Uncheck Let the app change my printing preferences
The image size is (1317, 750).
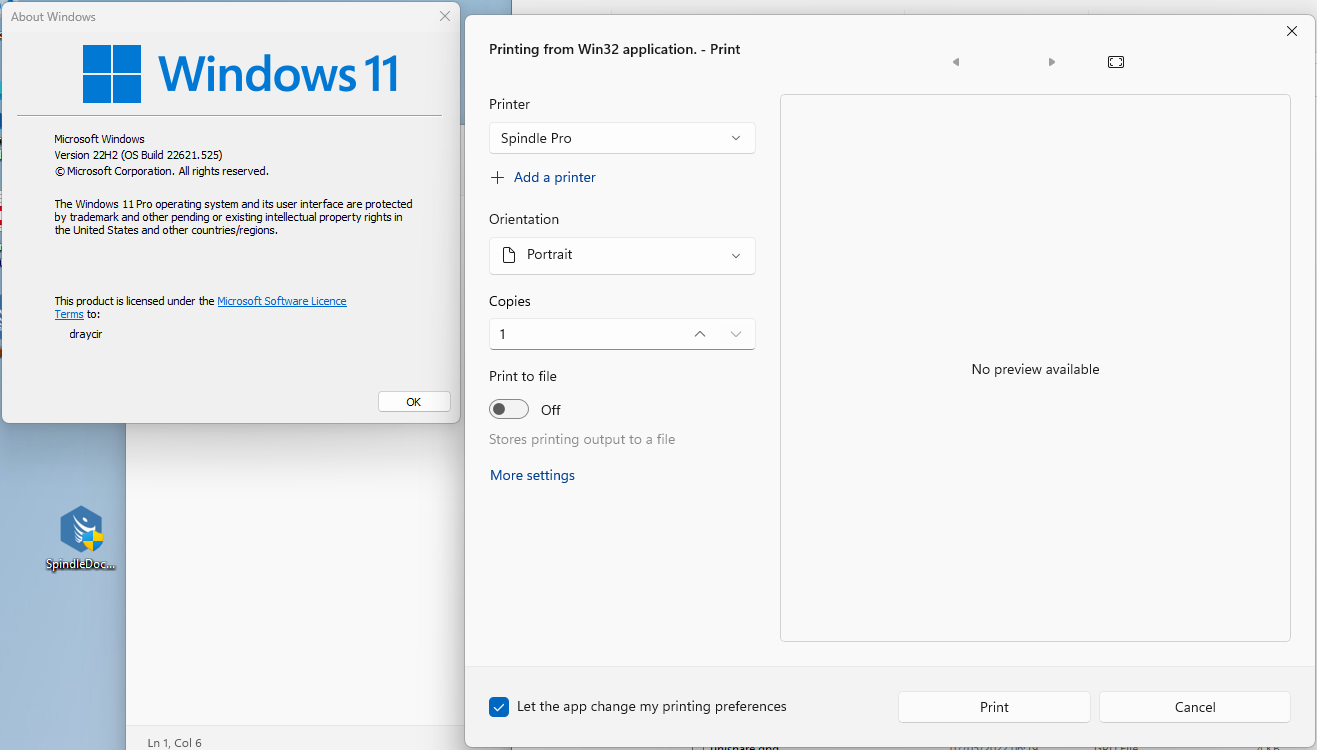click(499, 707)
